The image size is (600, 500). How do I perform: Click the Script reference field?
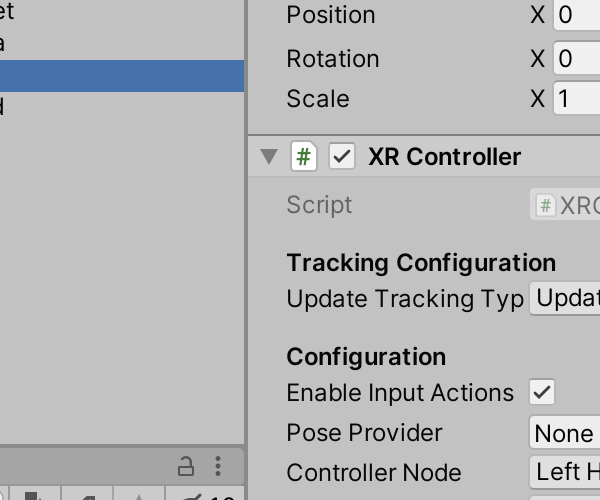coord(565,205)
